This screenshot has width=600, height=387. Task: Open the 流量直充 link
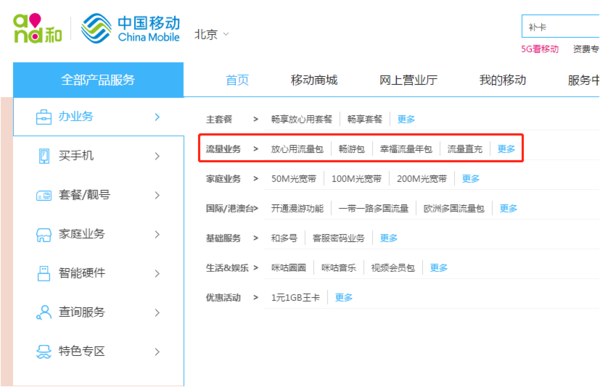tap(465, 149)
